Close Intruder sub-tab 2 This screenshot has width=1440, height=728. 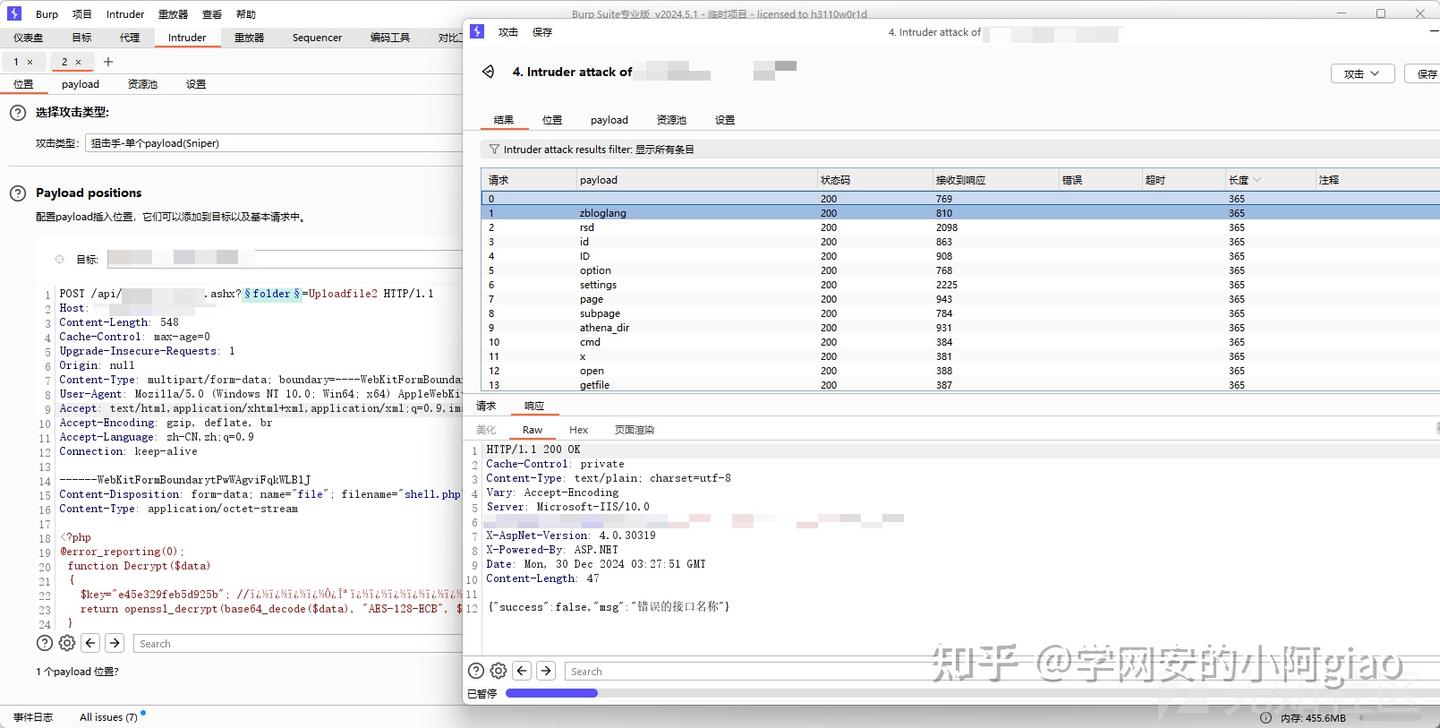tap(78, 62)
